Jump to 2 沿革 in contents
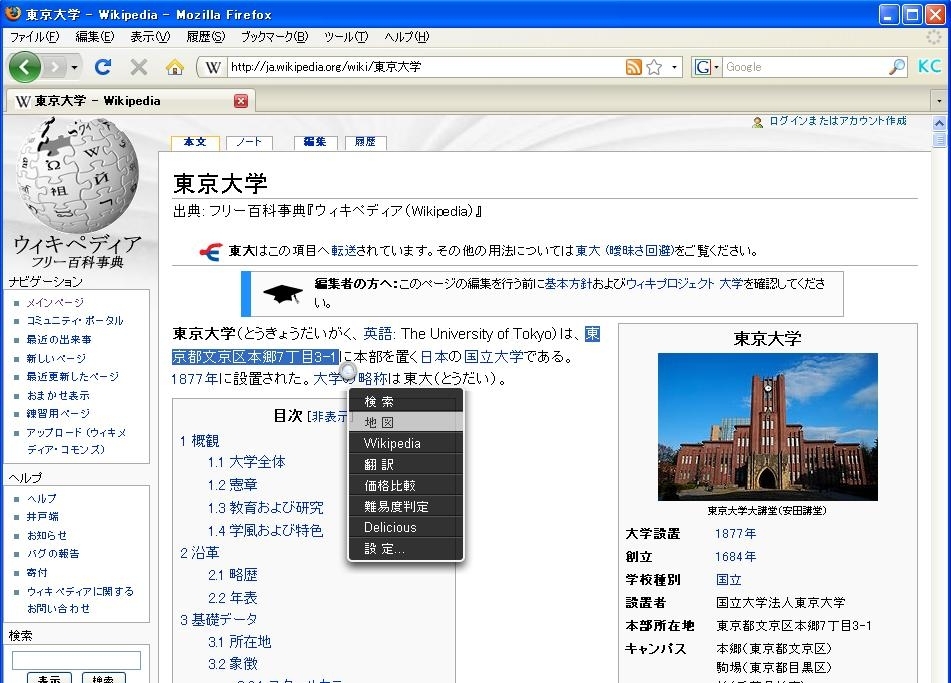Screen dimensions: 951x683 point(200,553)
